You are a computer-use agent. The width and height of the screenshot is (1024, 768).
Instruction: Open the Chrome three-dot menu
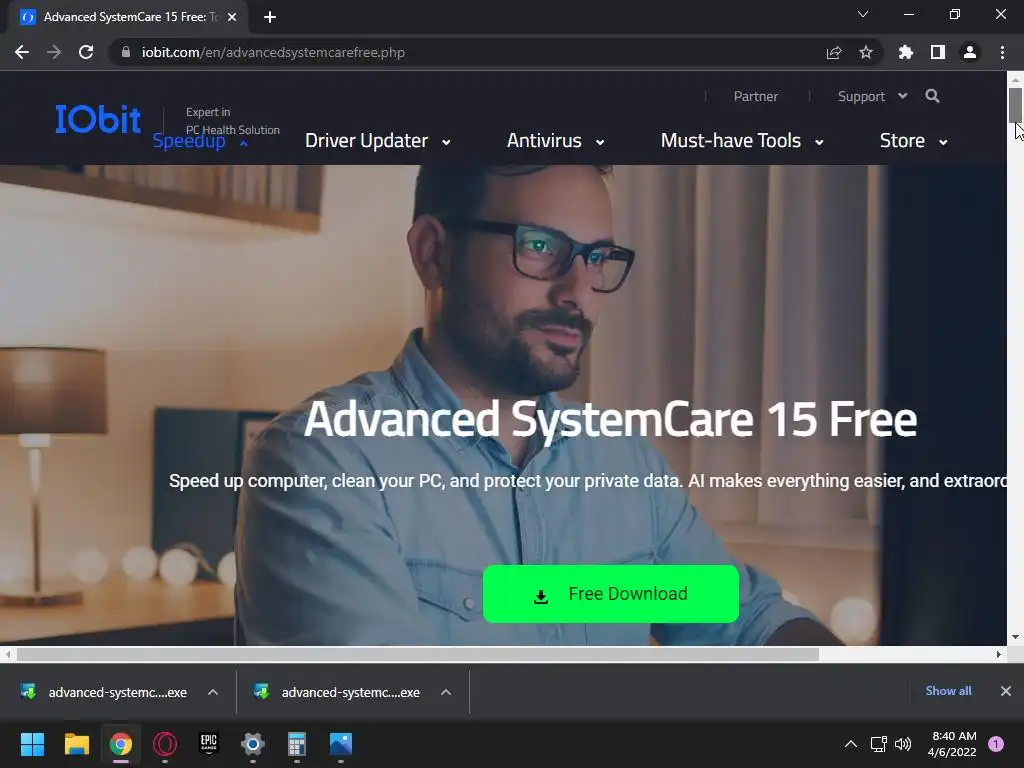[1002, 52]
